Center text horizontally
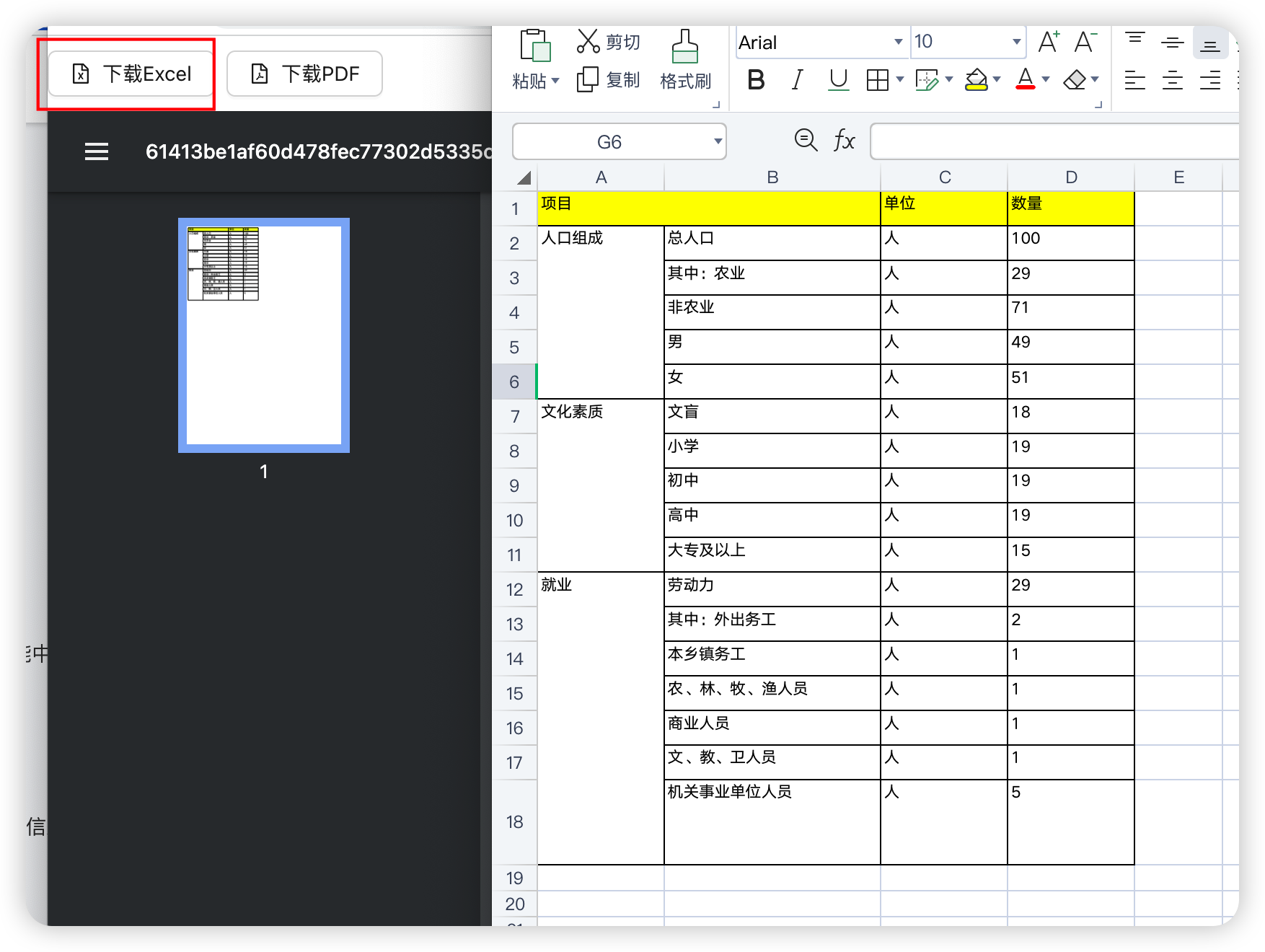The width and height of the screenshot is (1265, 952). (1173, 80)
